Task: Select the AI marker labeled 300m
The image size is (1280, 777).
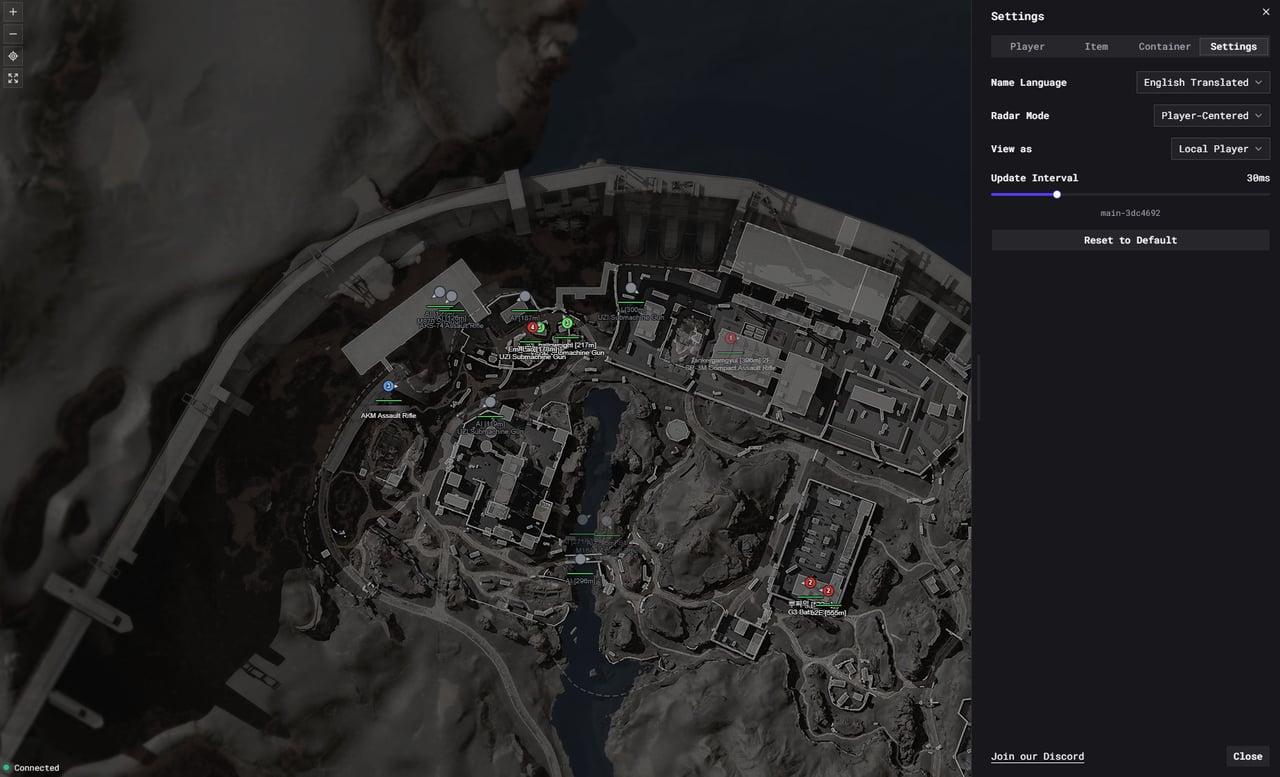Action: (631, 289)
